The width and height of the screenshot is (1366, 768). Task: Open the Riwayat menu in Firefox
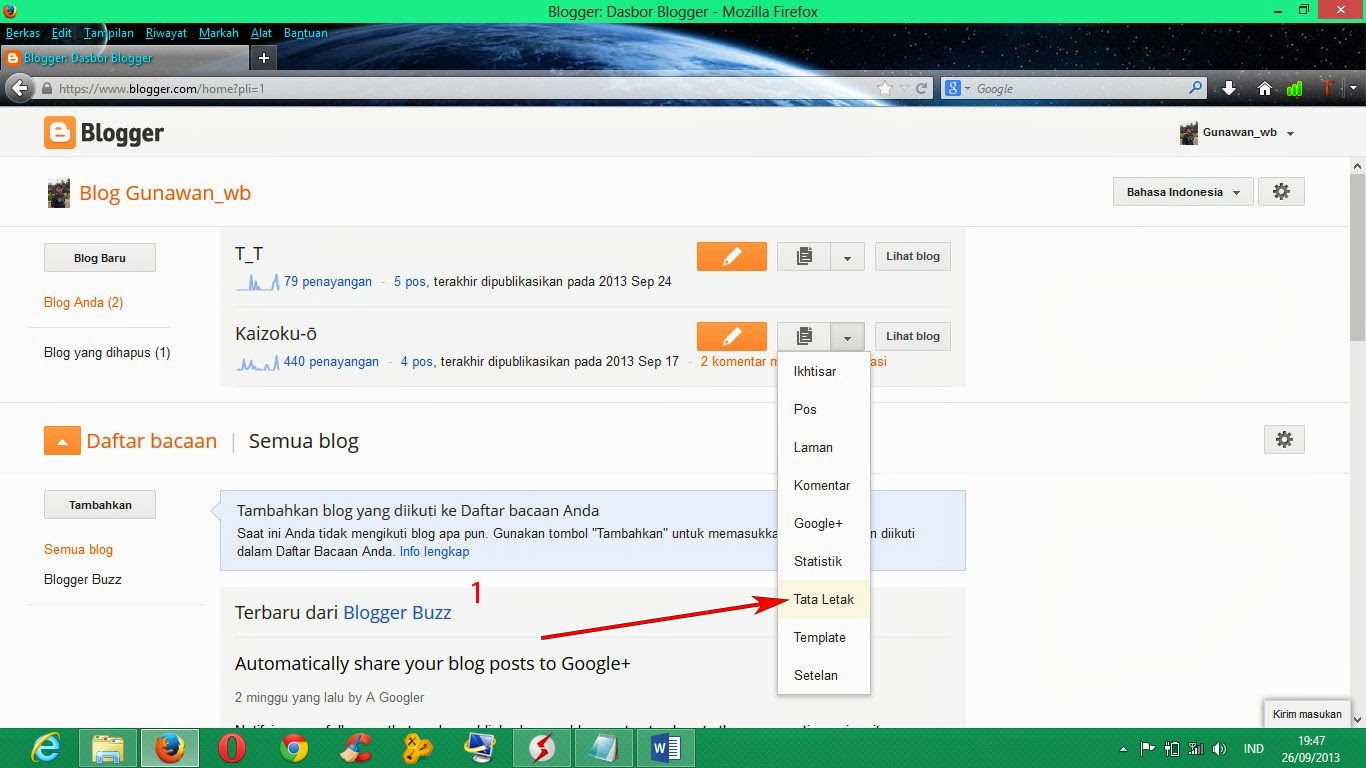(166, 33)
